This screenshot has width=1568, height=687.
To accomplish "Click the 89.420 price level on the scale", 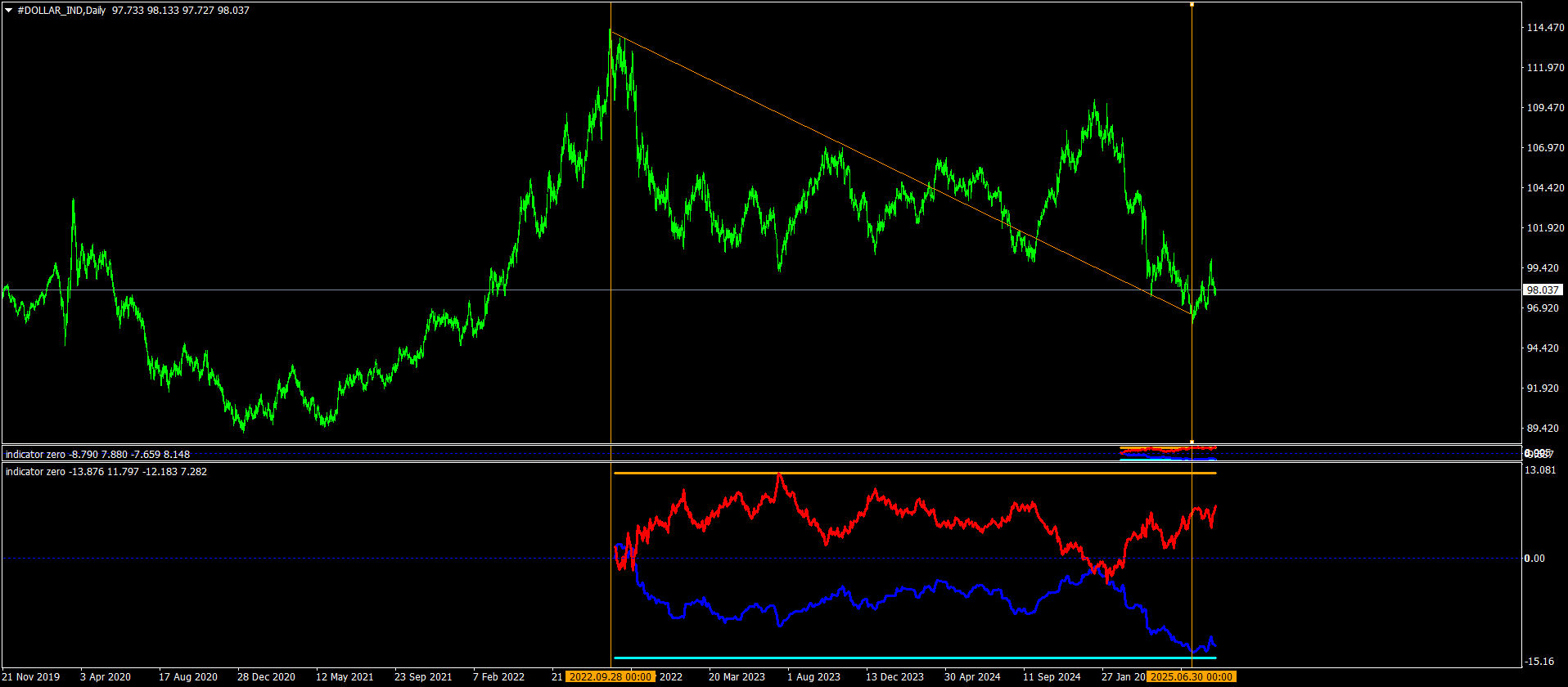I will [x=1542, y=429].
